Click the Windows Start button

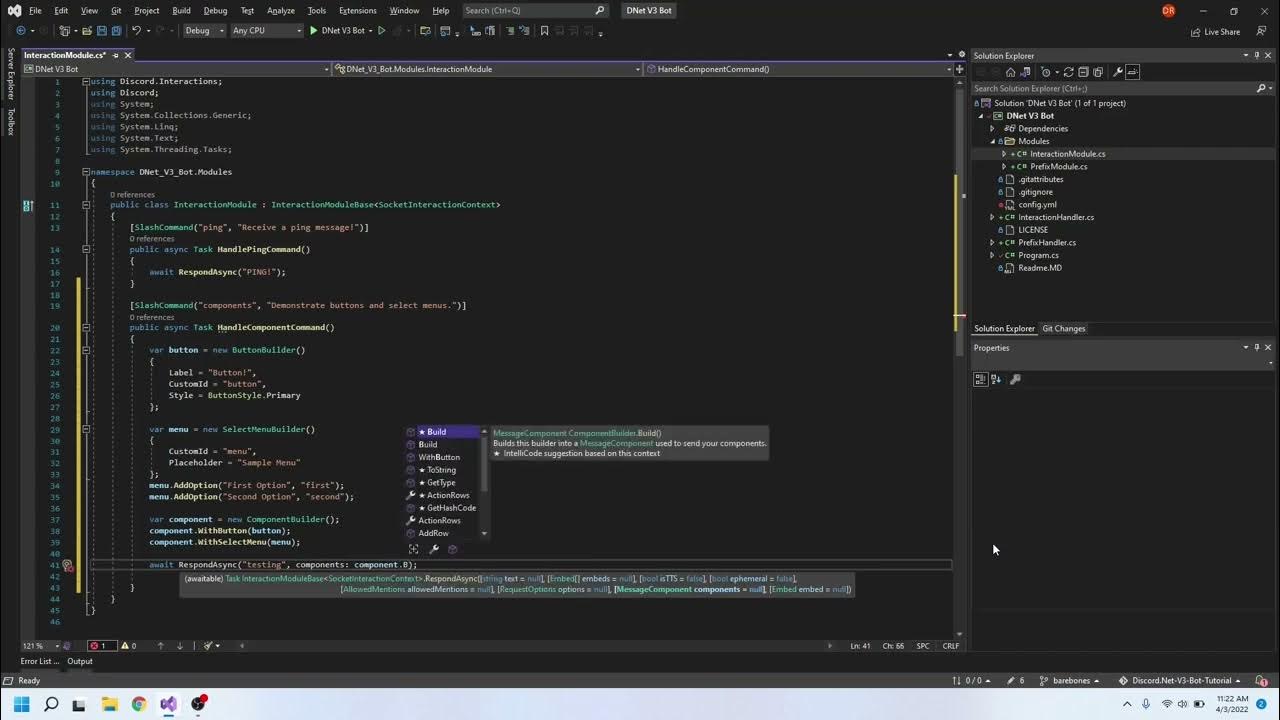[22, 704]
